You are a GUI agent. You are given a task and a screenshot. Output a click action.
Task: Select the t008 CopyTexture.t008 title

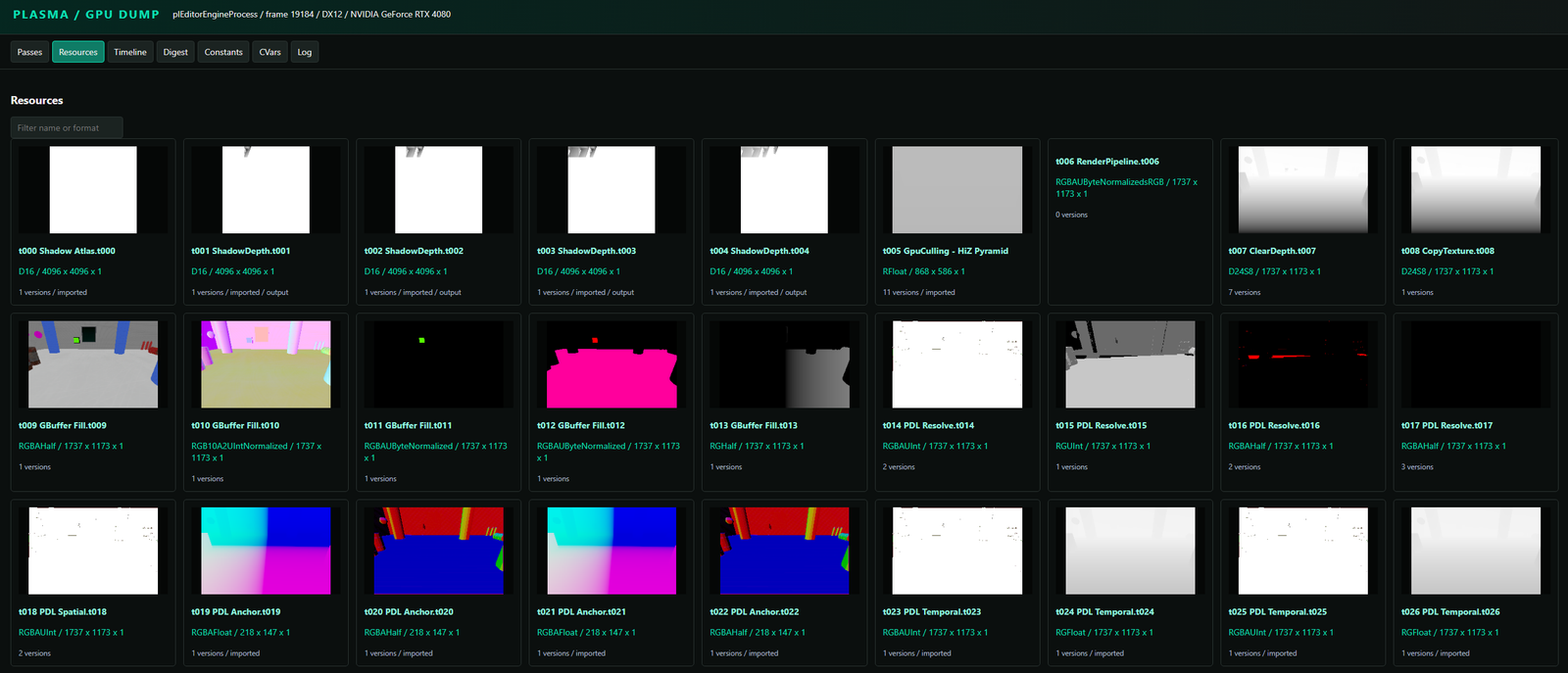click(x=1447, y=251)
